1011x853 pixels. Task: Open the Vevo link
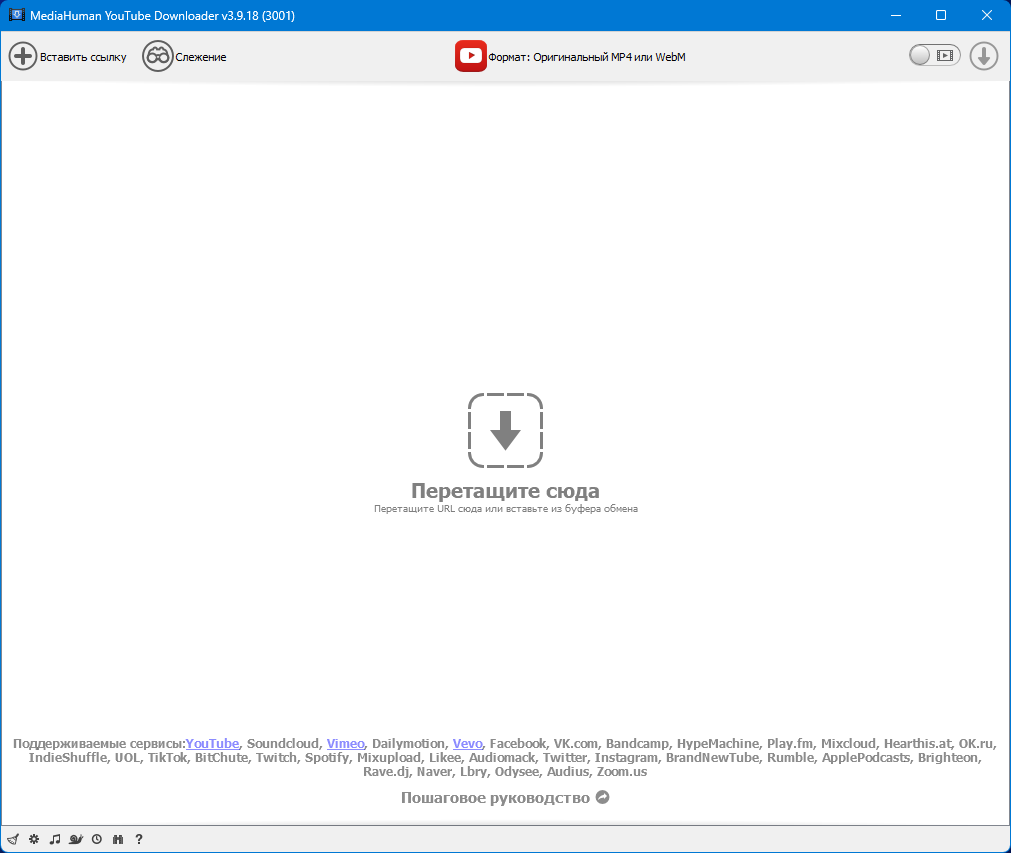[x=467, y=743]
